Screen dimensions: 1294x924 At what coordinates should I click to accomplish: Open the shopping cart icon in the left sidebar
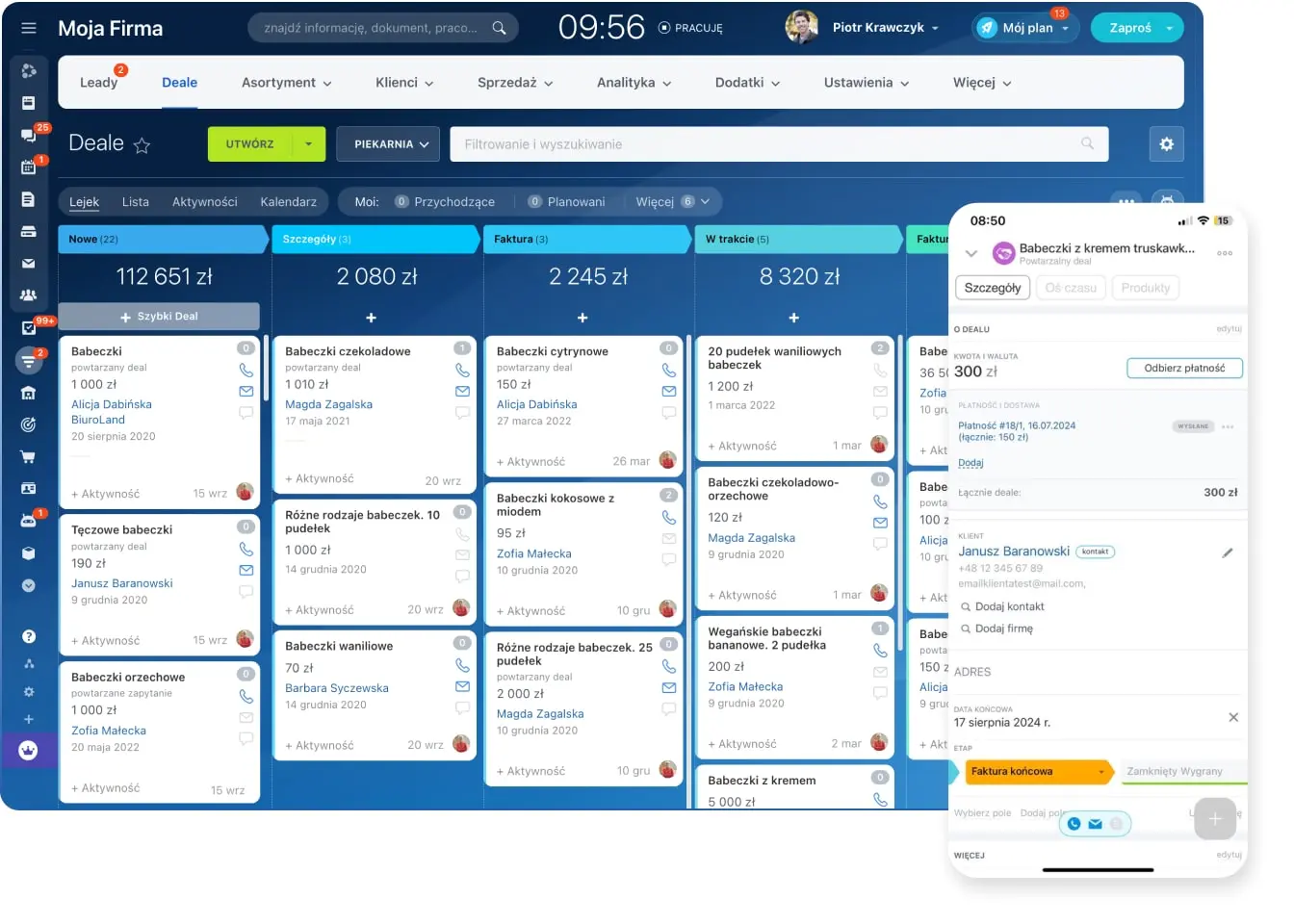(x=29, y=456)
